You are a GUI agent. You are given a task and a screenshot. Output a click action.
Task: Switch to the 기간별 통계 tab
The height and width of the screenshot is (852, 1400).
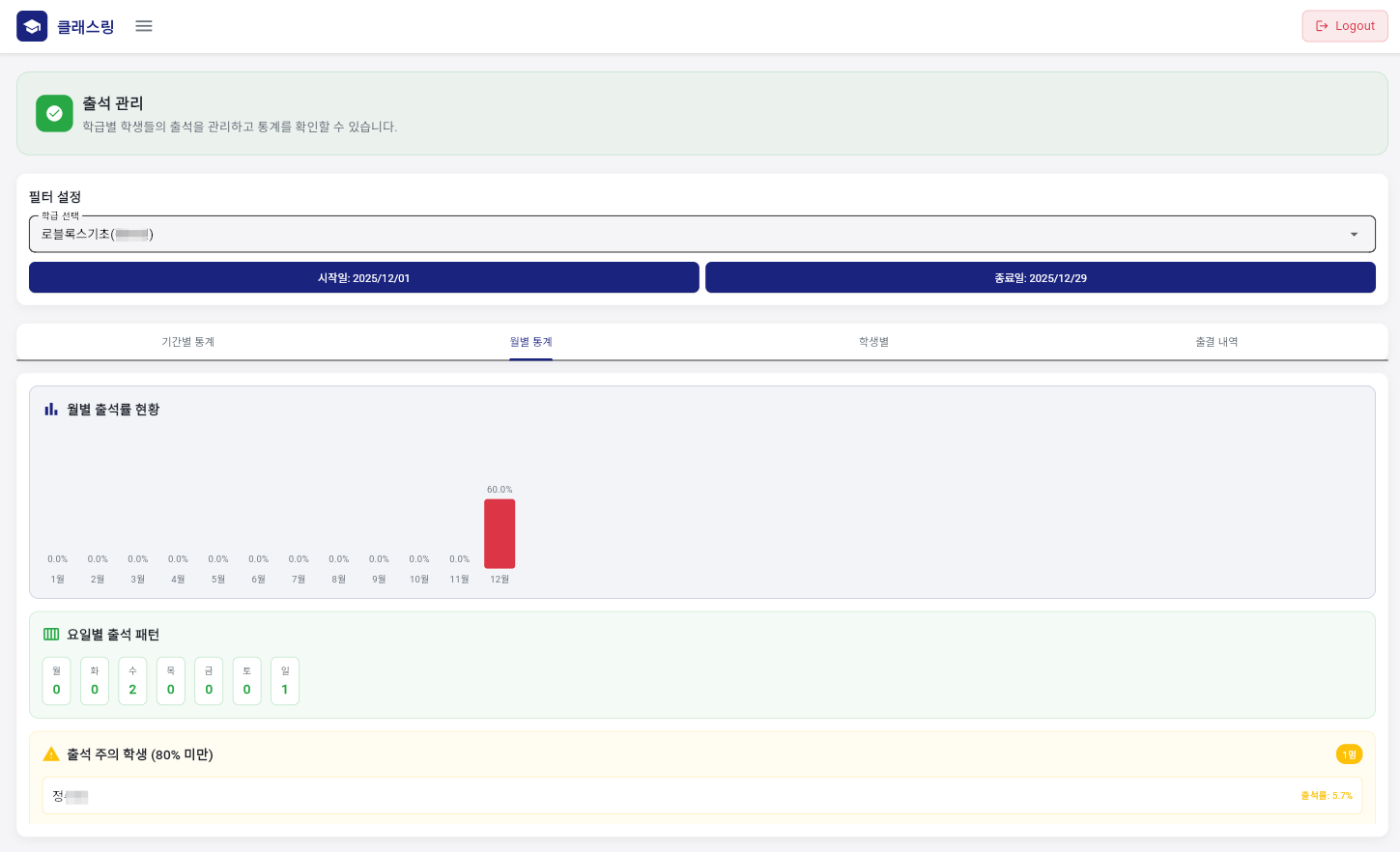[x=188, y=342]
